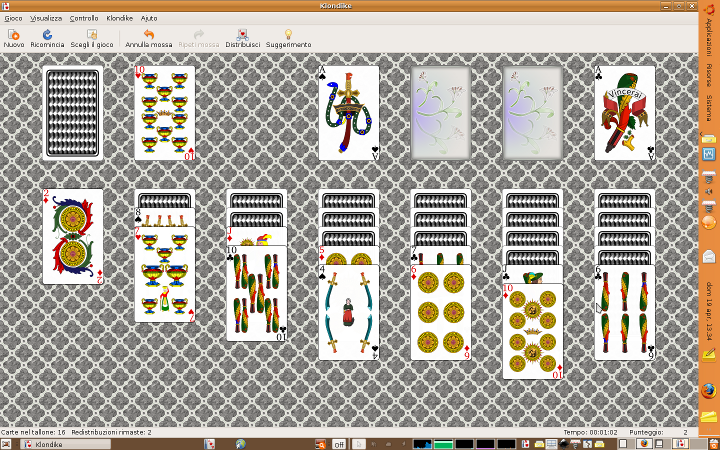Select the jack above the 10 of clubs
Image resolution: width=720 pixels, height=450 pixels.
257,236
